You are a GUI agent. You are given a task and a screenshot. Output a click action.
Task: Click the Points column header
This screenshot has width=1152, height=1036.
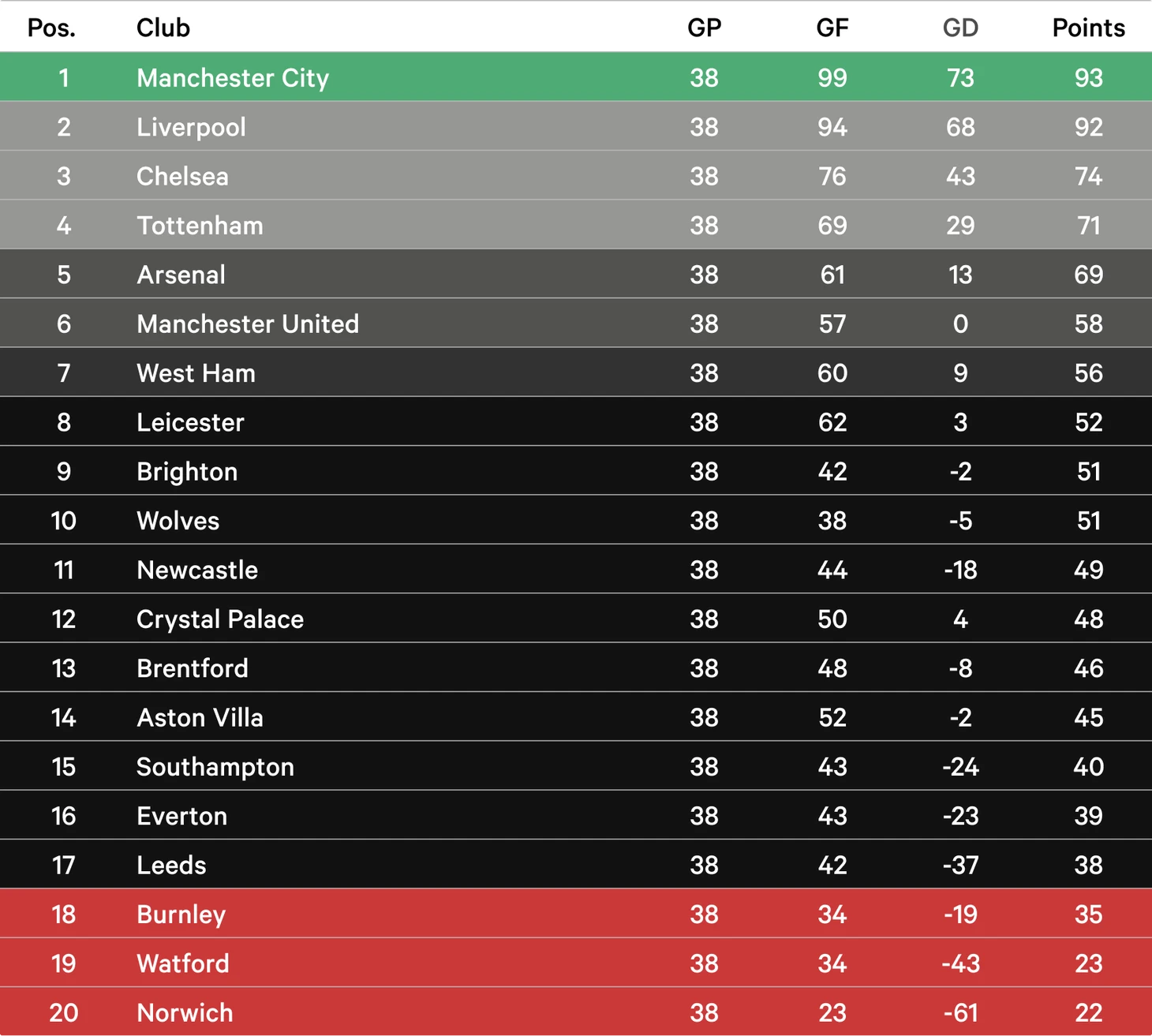click(1088, 28)
